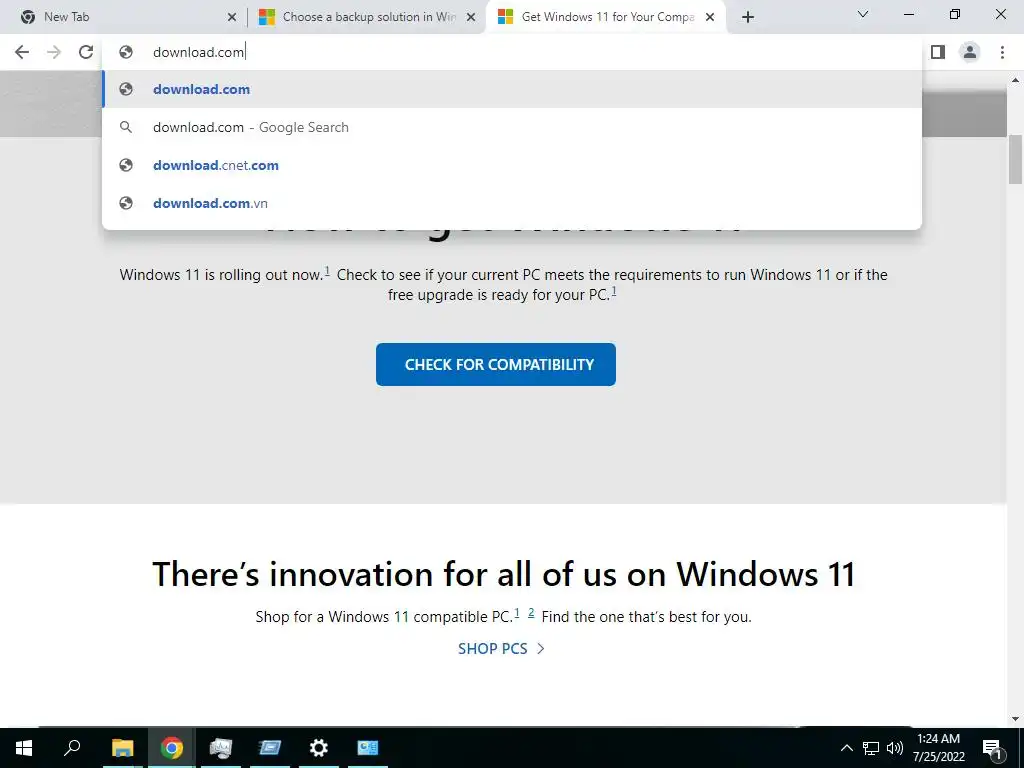Click the page vertical scrollbar thumb
Image resolution: width=1024 pixels, height=768 pixels.
1015,159
